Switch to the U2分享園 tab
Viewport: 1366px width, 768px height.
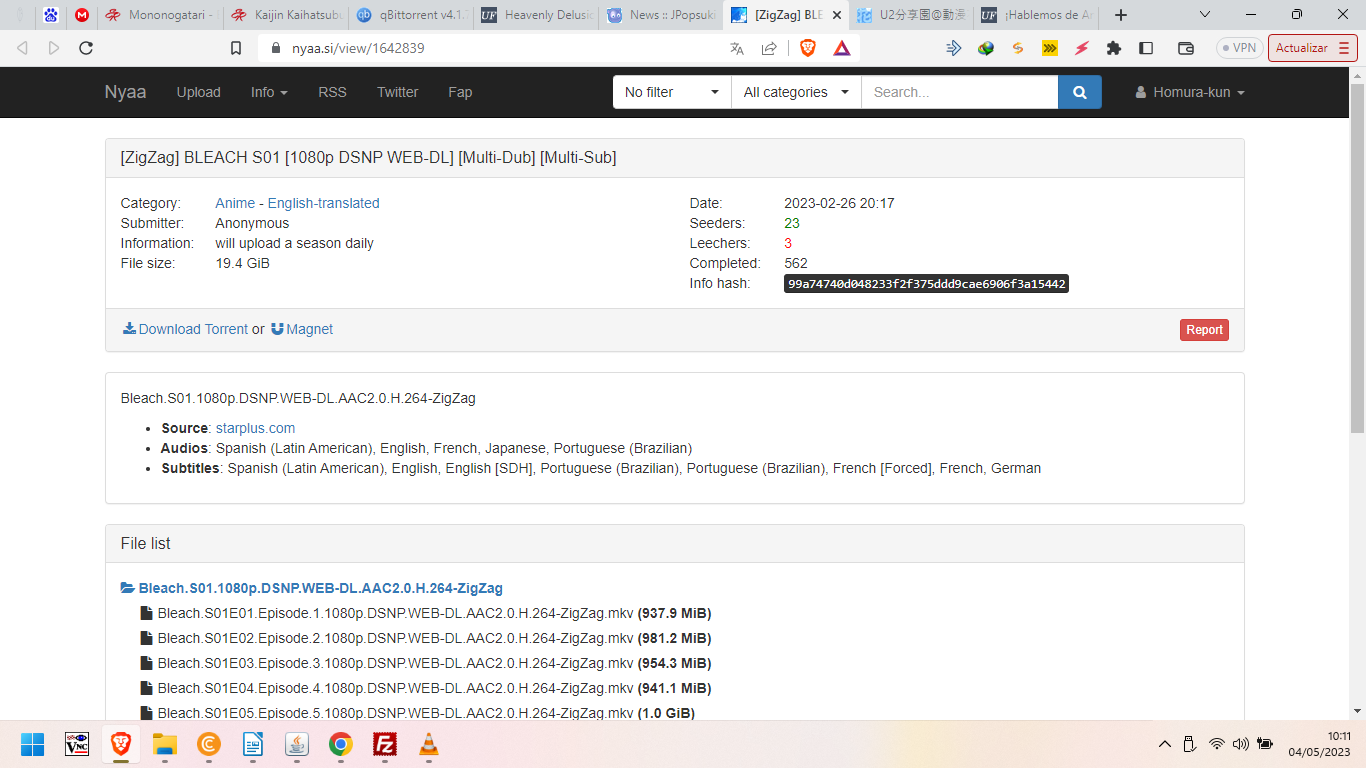pyautogui.click(x=910, y=15)
